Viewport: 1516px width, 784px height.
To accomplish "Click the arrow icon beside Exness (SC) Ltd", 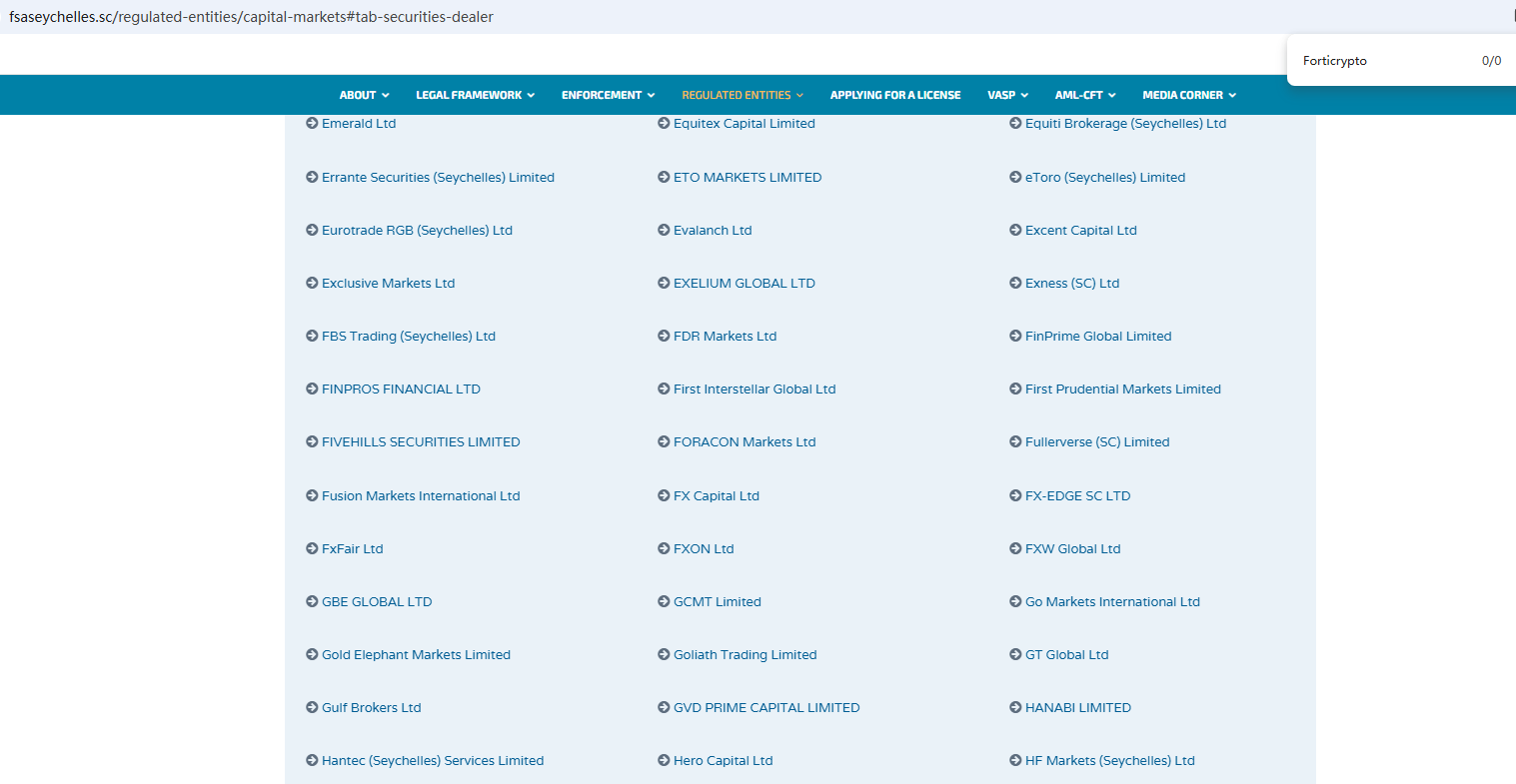I will pos(1015,283).
